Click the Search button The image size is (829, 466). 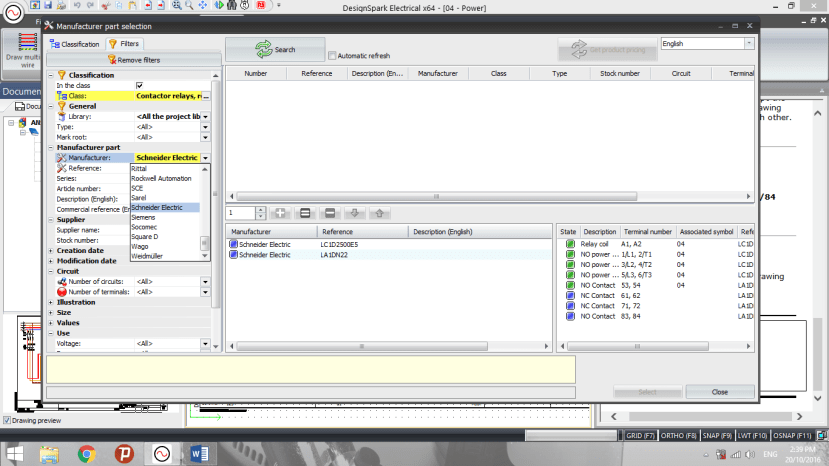point(275,49)
